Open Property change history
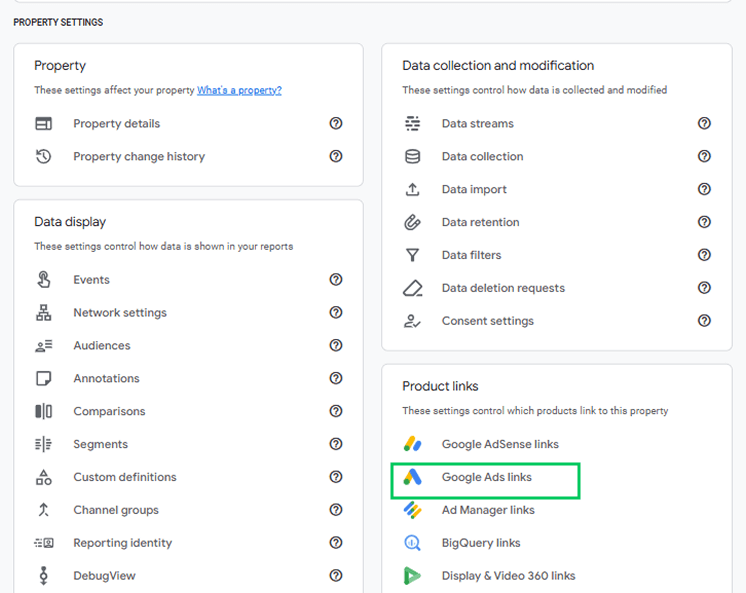This screenshot has height=593, width=746. click(139, 157)
